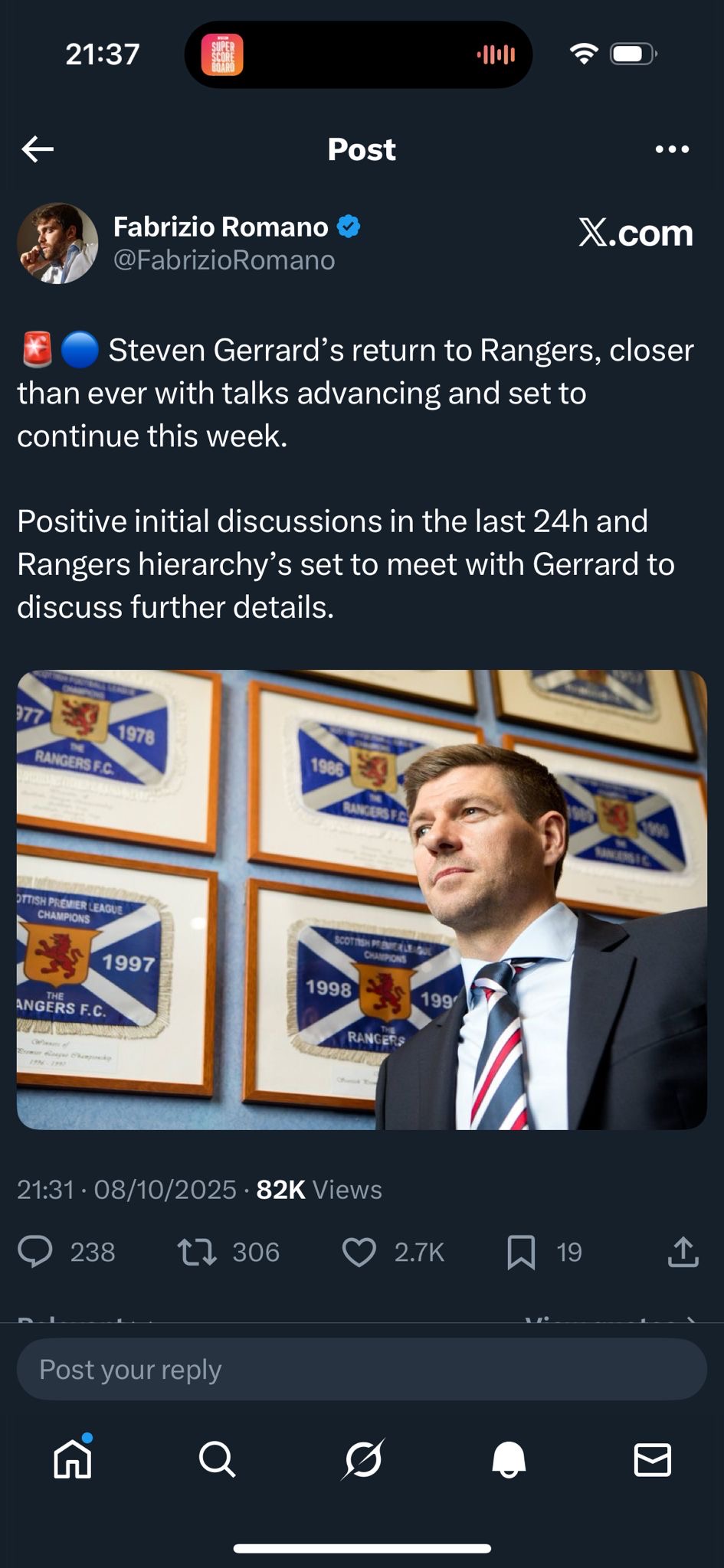Like the post with the heart icon
Image resolution: width=724 pixels, height=1568 pixels.
(359, 1252)
